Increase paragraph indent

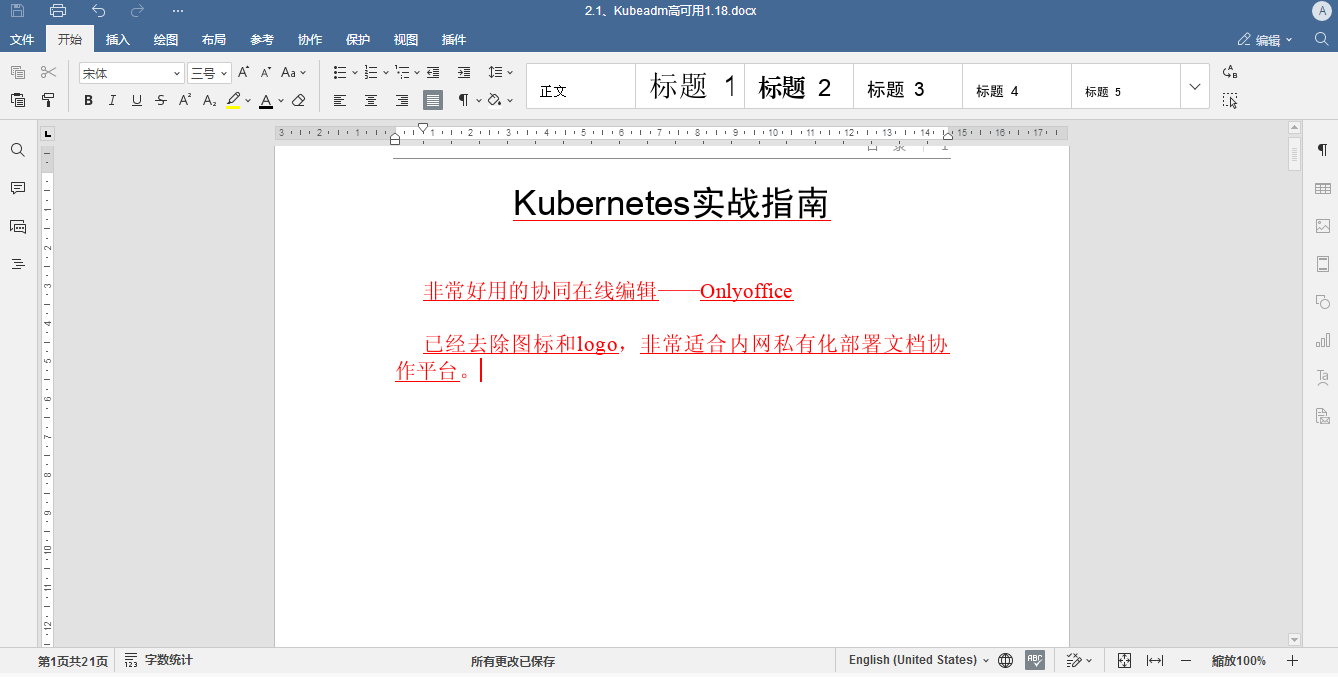464,73
